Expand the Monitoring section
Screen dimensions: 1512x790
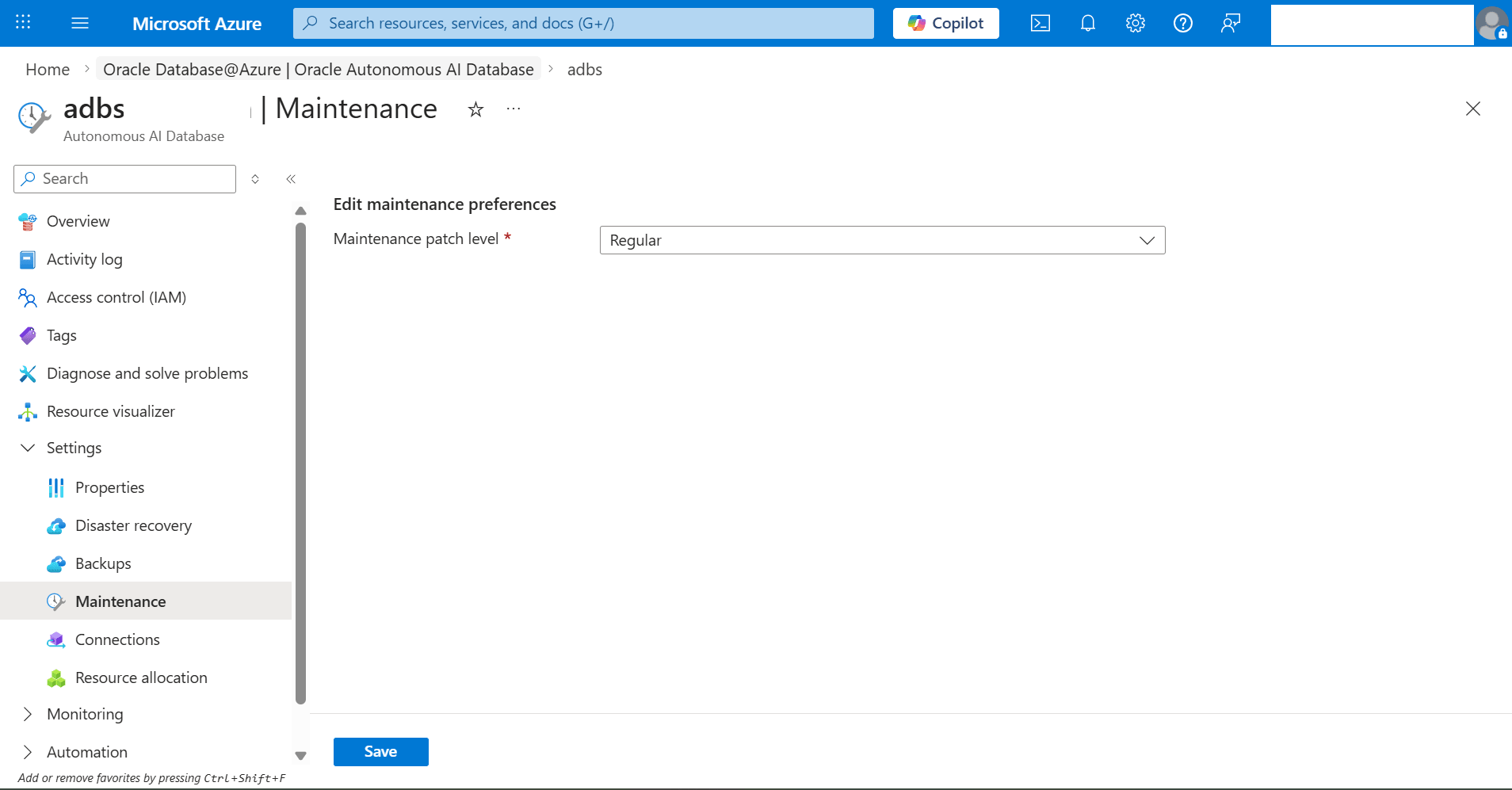(x=28, y=714)
